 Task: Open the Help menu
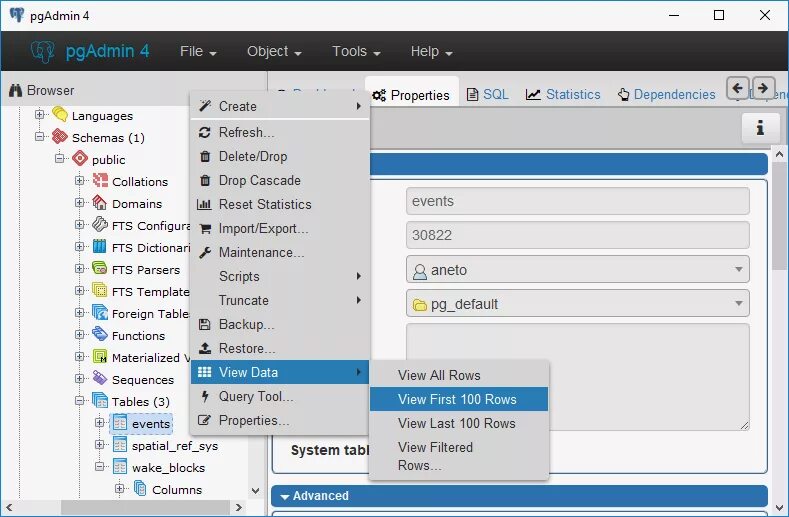[x=431, y=51]
